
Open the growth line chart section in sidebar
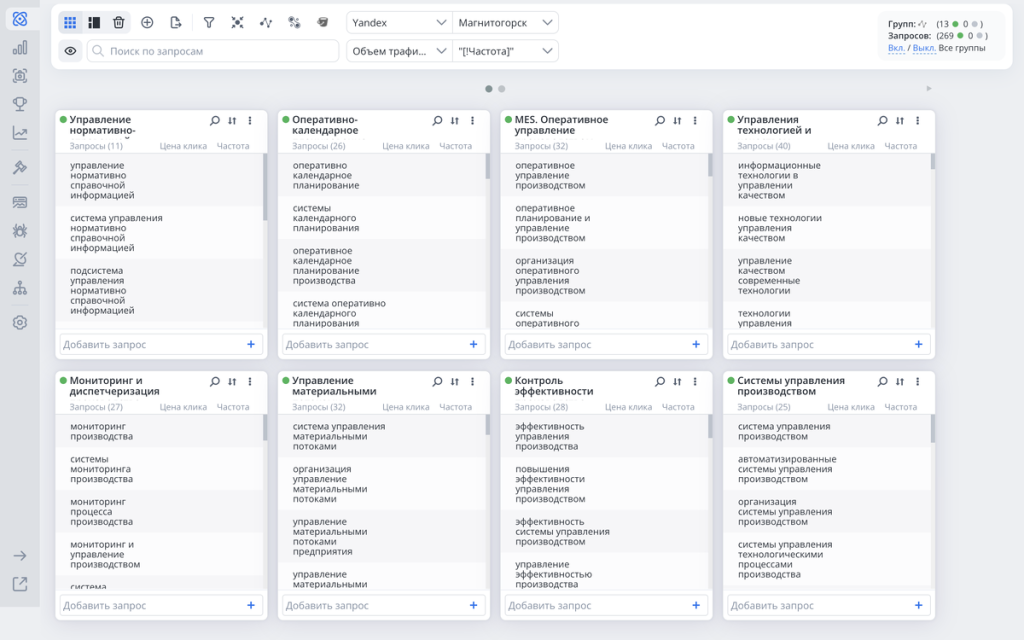[x=20, y=133]
